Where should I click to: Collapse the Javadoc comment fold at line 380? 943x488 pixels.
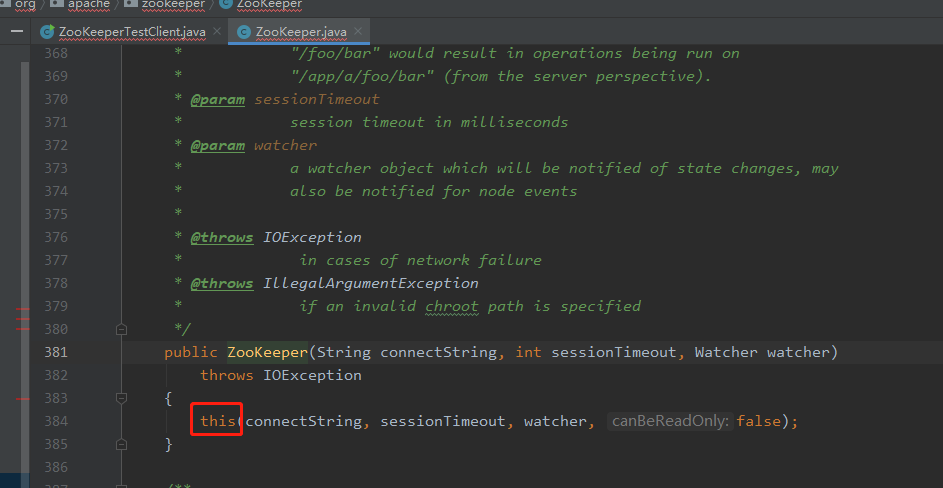coord(121,329)
